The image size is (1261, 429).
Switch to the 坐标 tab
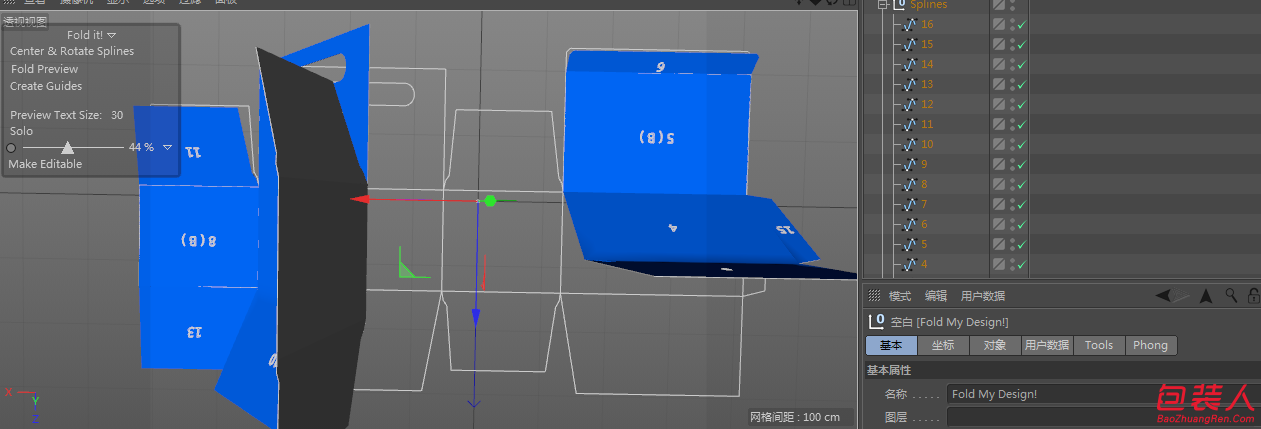click(x=943, y=345)
